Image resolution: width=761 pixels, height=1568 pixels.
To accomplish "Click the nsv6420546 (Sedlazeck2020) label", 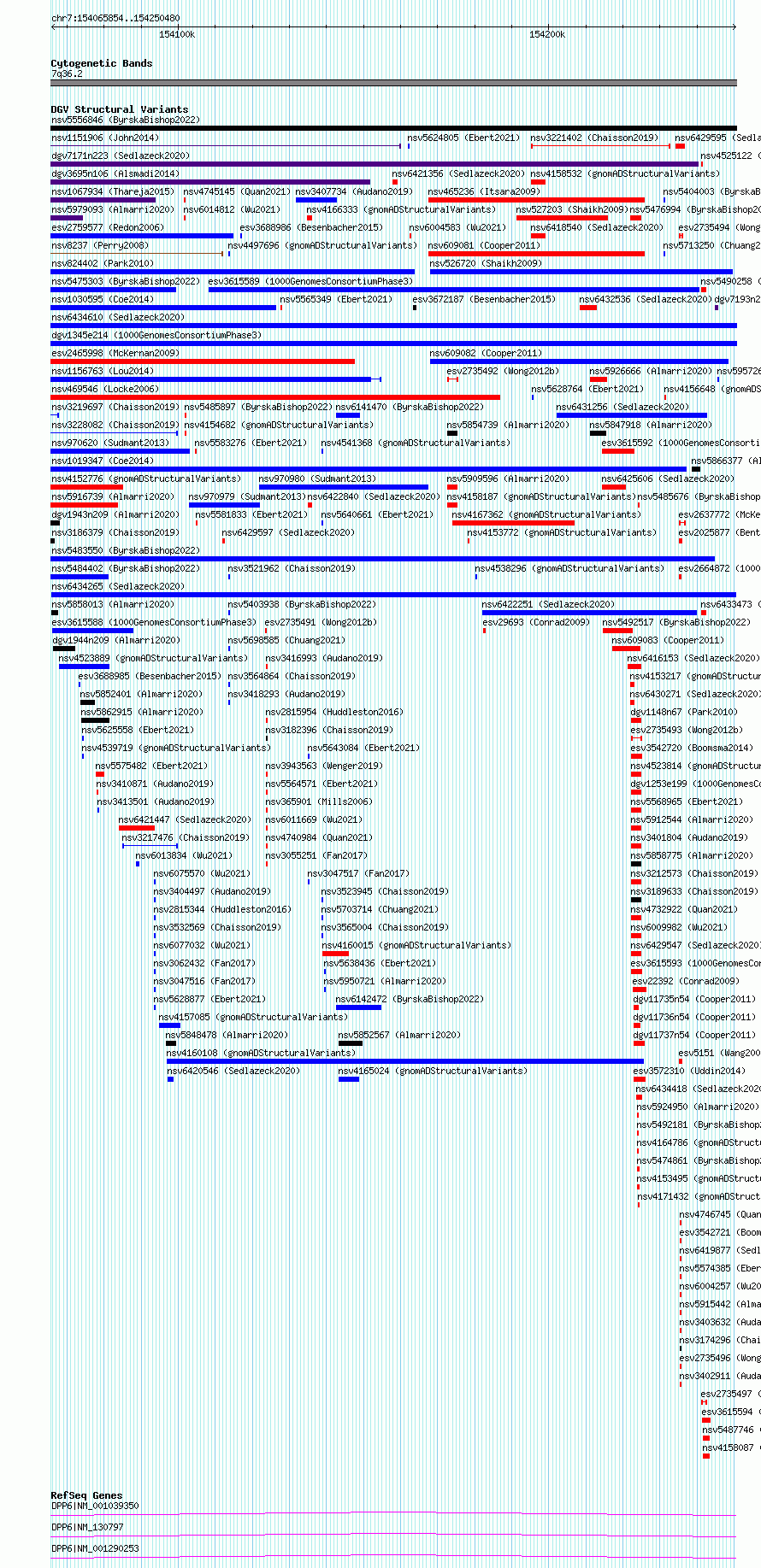I will [233, 1071].
